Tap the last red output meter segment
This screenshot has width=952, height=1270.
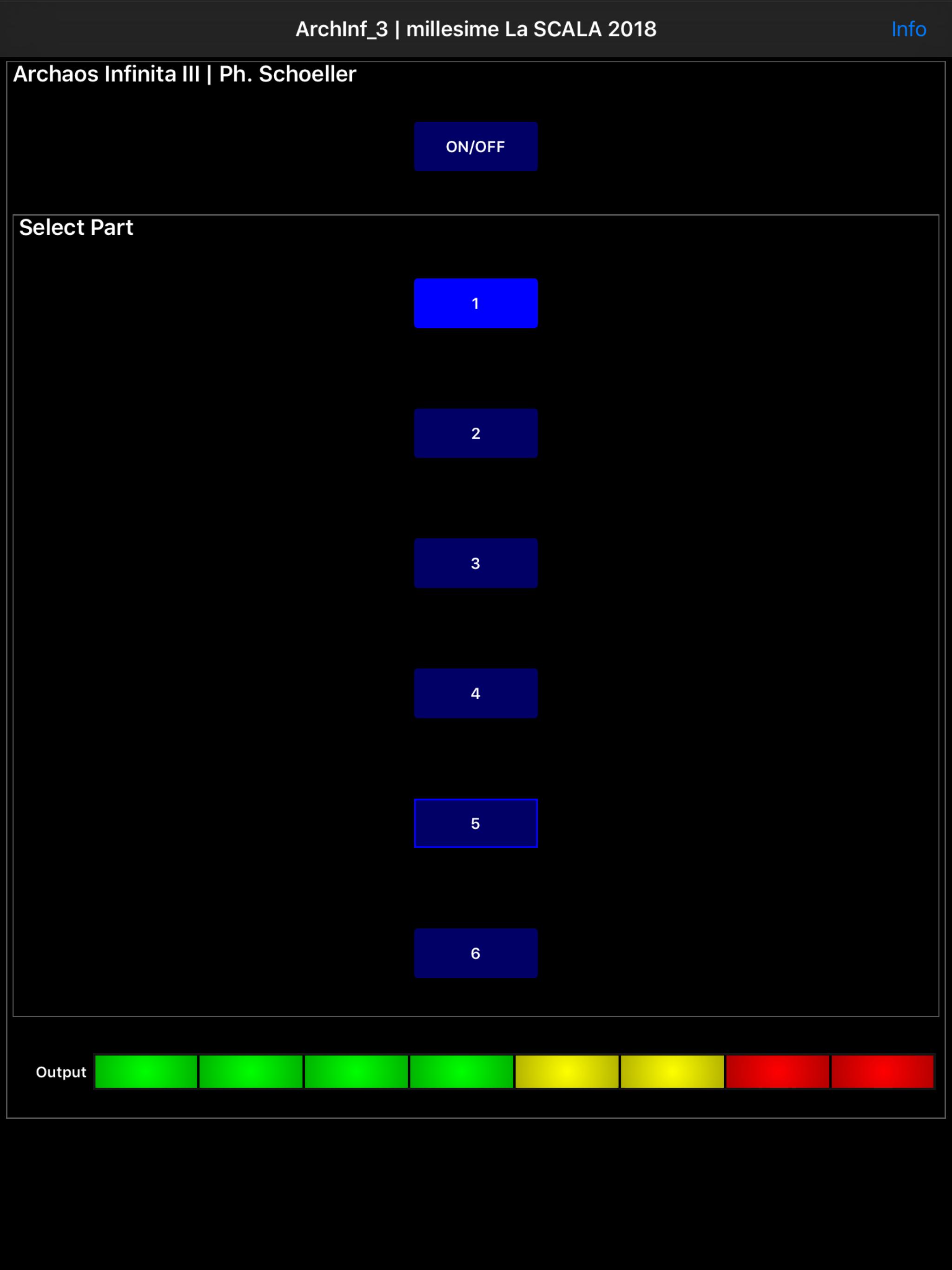pos(883,1072)
